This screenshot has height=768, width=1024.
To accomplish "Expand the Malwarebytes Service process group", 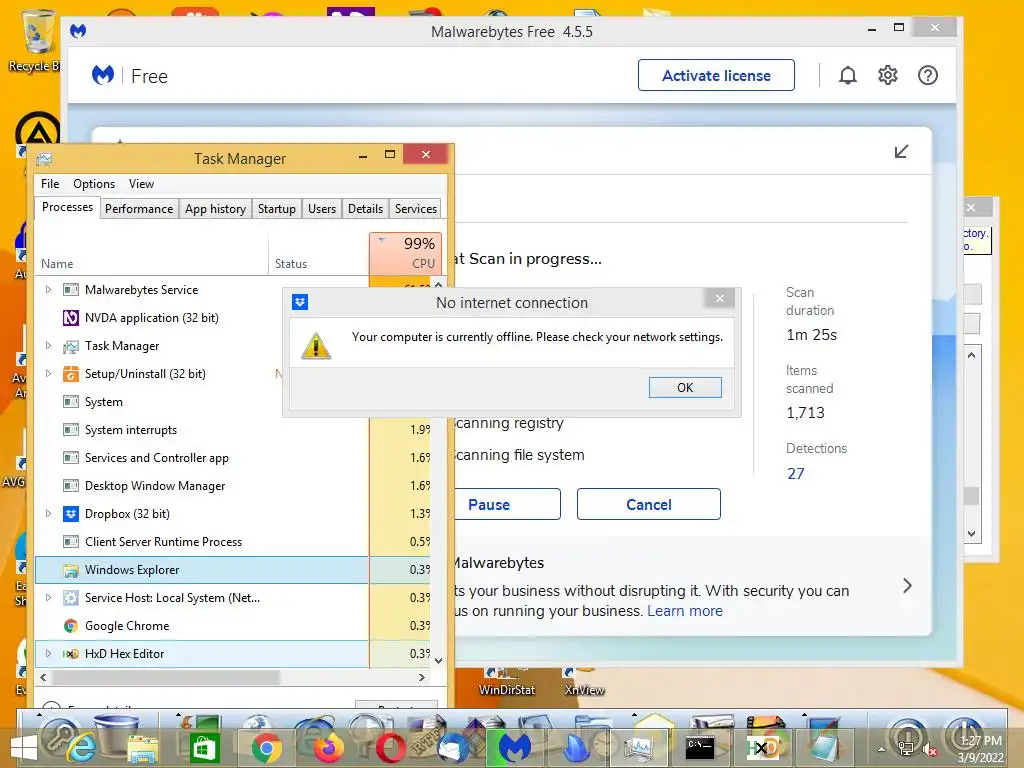I will click(48, 289).
